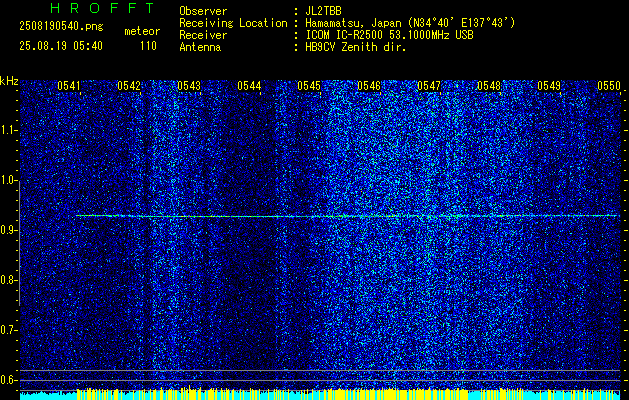629x400 pixels.
Task: Click the observer callsign JL2TBB
Action: coord(323,11)
